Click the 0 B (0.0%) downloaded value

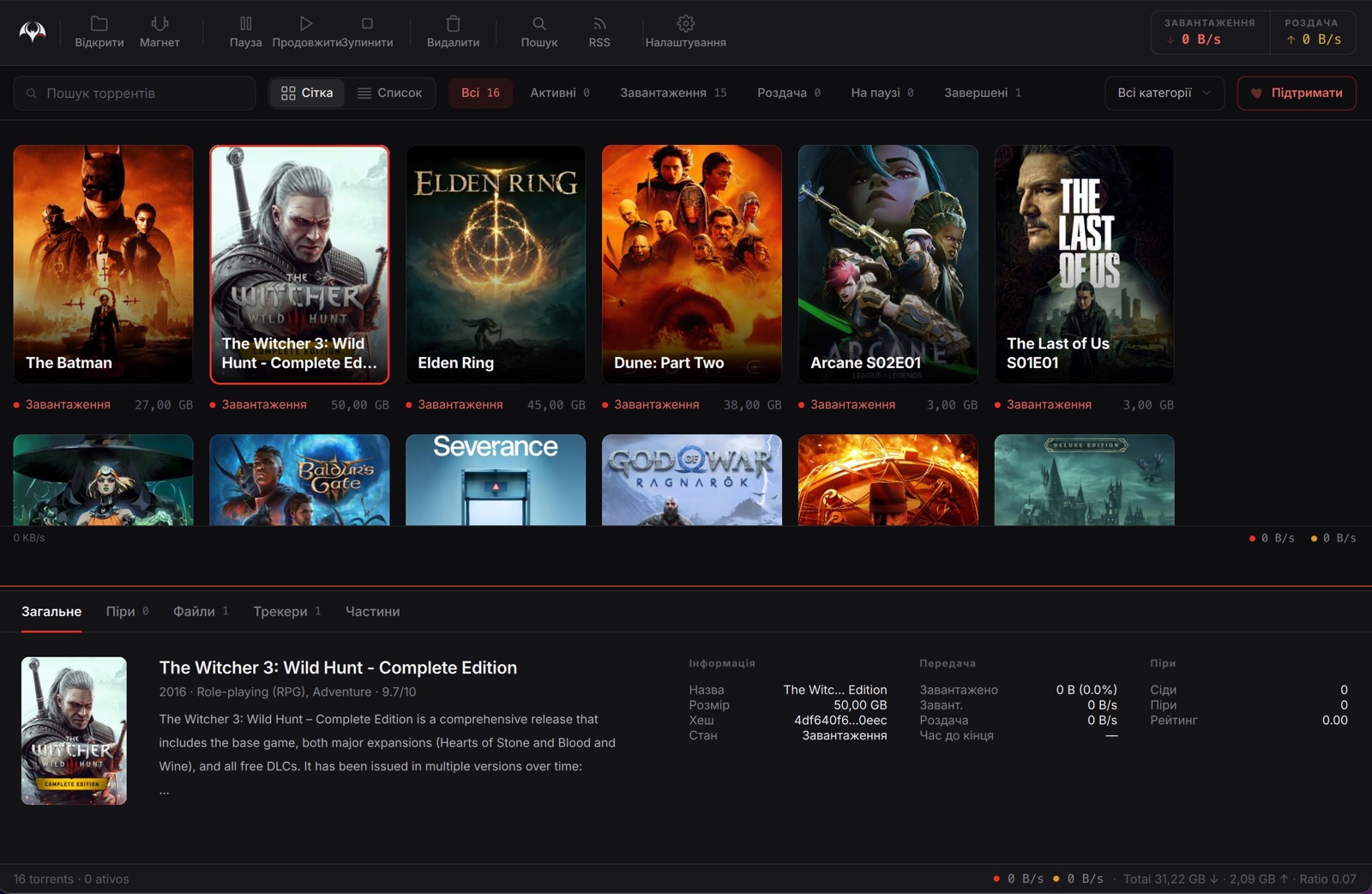[1086, 690]
